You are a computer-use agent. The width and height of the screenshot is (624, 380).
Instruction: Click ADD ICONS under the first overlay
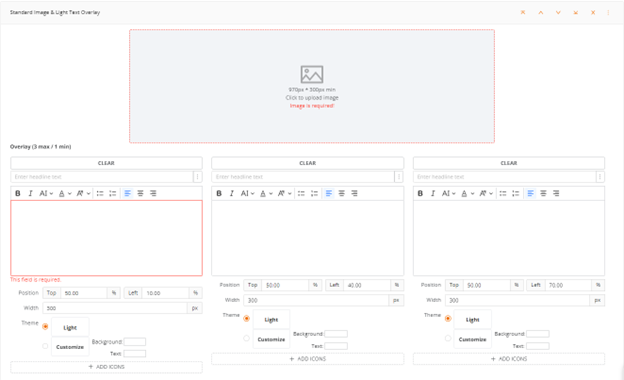point(106,367)
